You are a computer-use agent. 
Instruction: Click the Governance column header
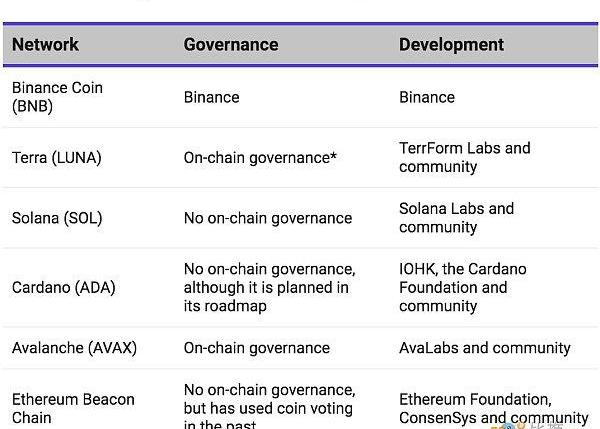(231, 45)
